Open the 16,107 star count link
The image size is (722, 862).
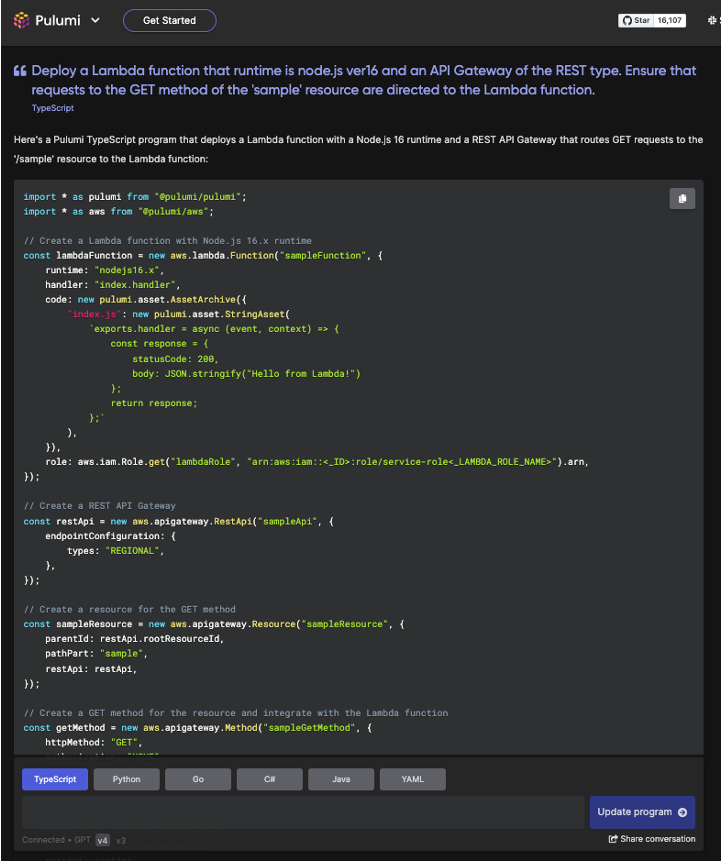(x=669, y=20)
